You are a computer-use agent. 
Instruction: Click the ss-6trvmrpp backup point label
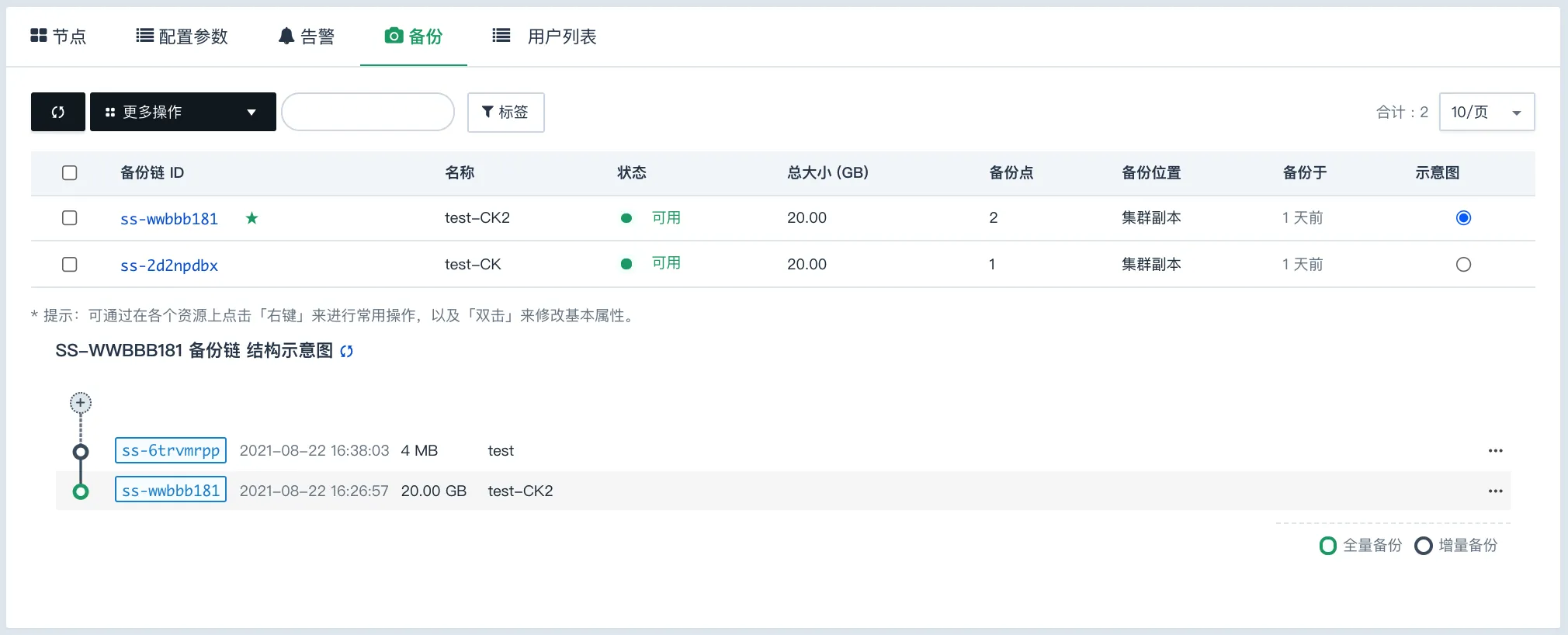point(171,450)
